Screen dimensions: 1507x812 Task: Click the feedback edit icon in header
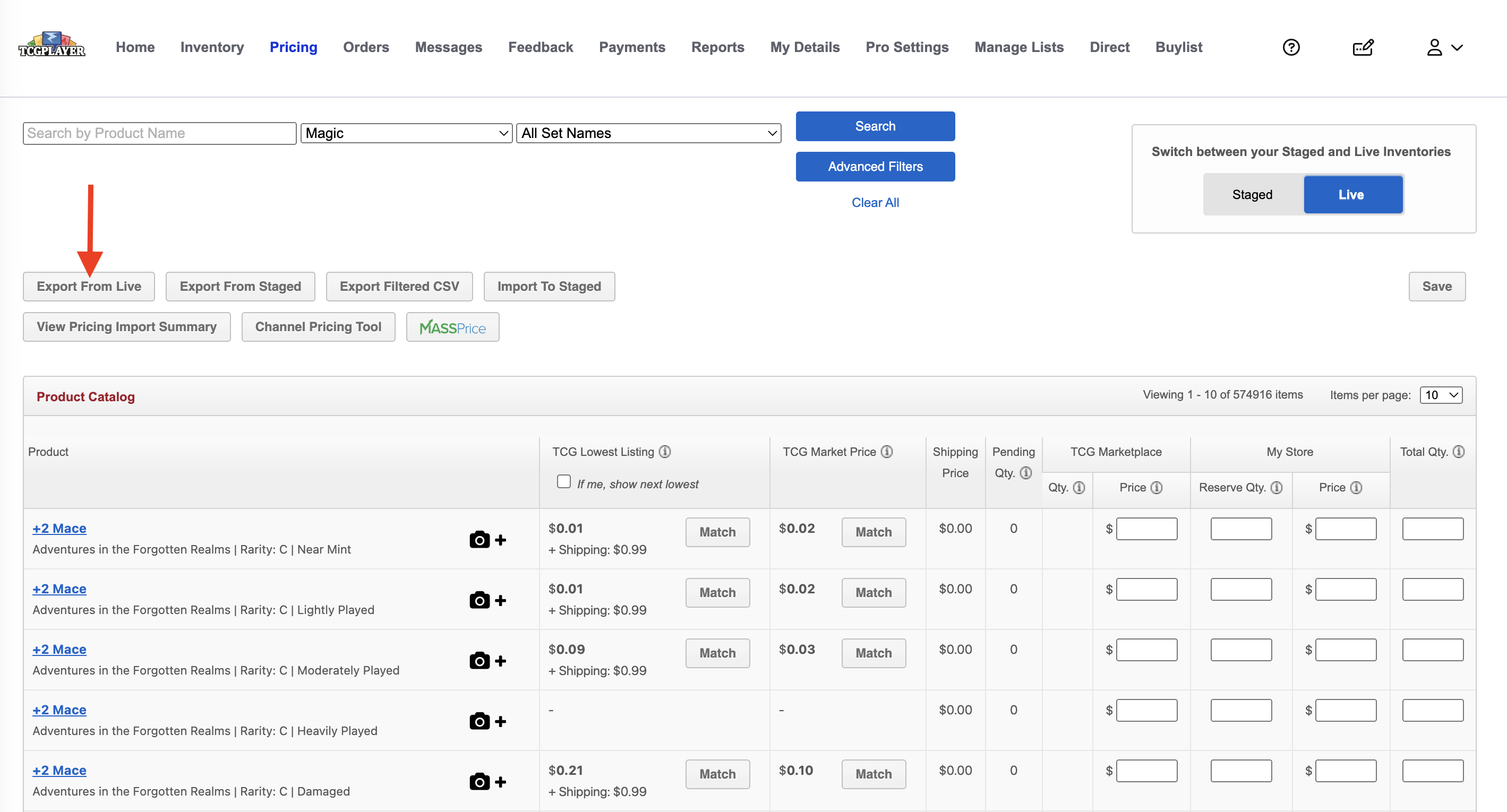pos(1363,47)
